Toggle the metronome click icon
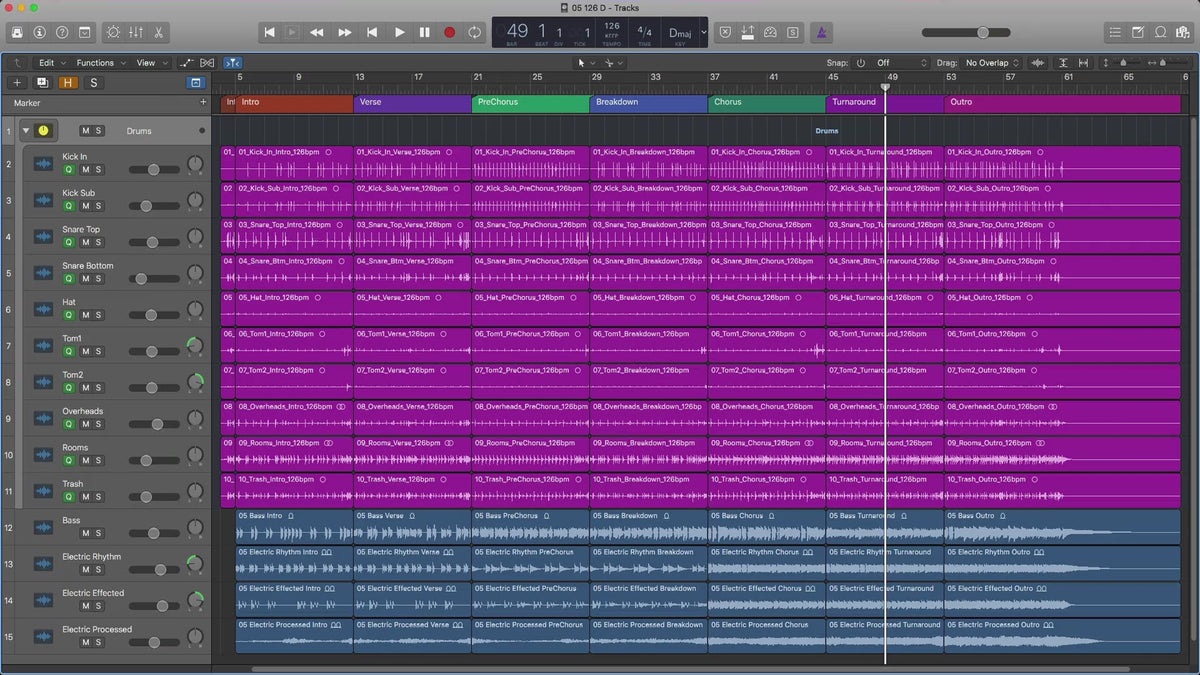The image size is (1200, 675). pyautogui.click(x=821, y=32)
